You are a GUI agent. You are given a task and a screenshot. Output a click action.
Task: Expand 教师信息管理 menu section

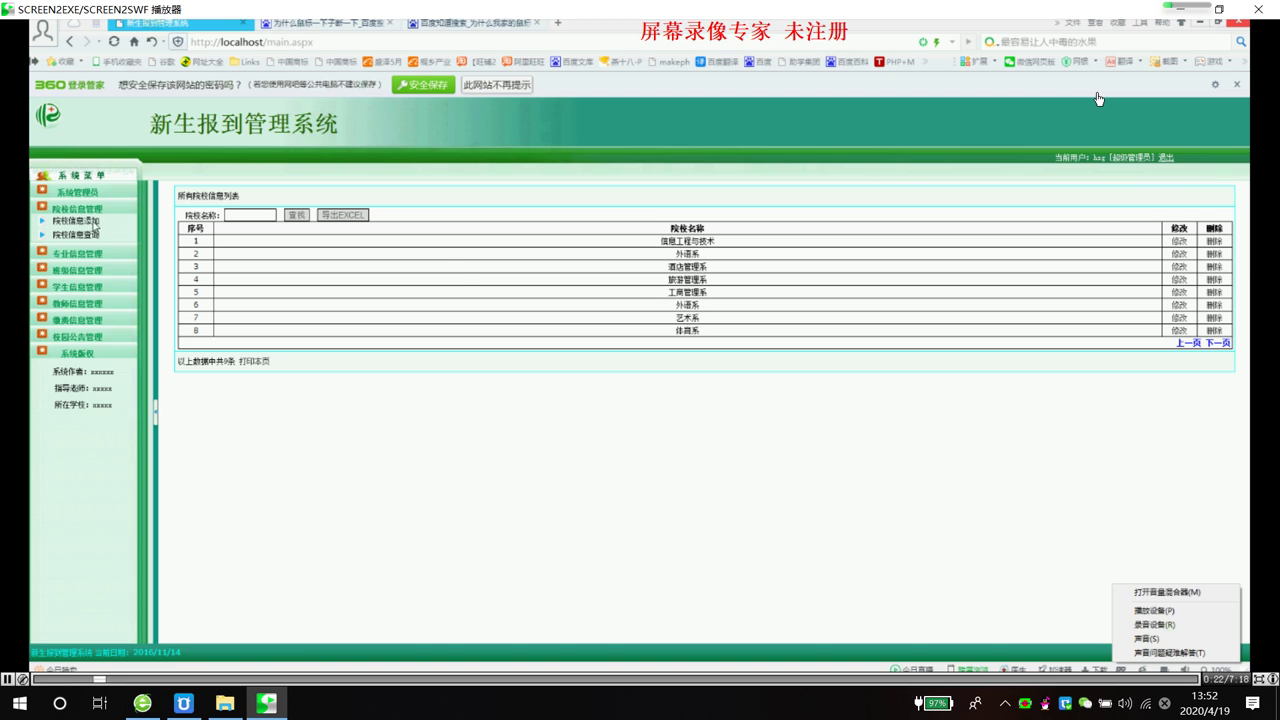(x=77, y=303)
